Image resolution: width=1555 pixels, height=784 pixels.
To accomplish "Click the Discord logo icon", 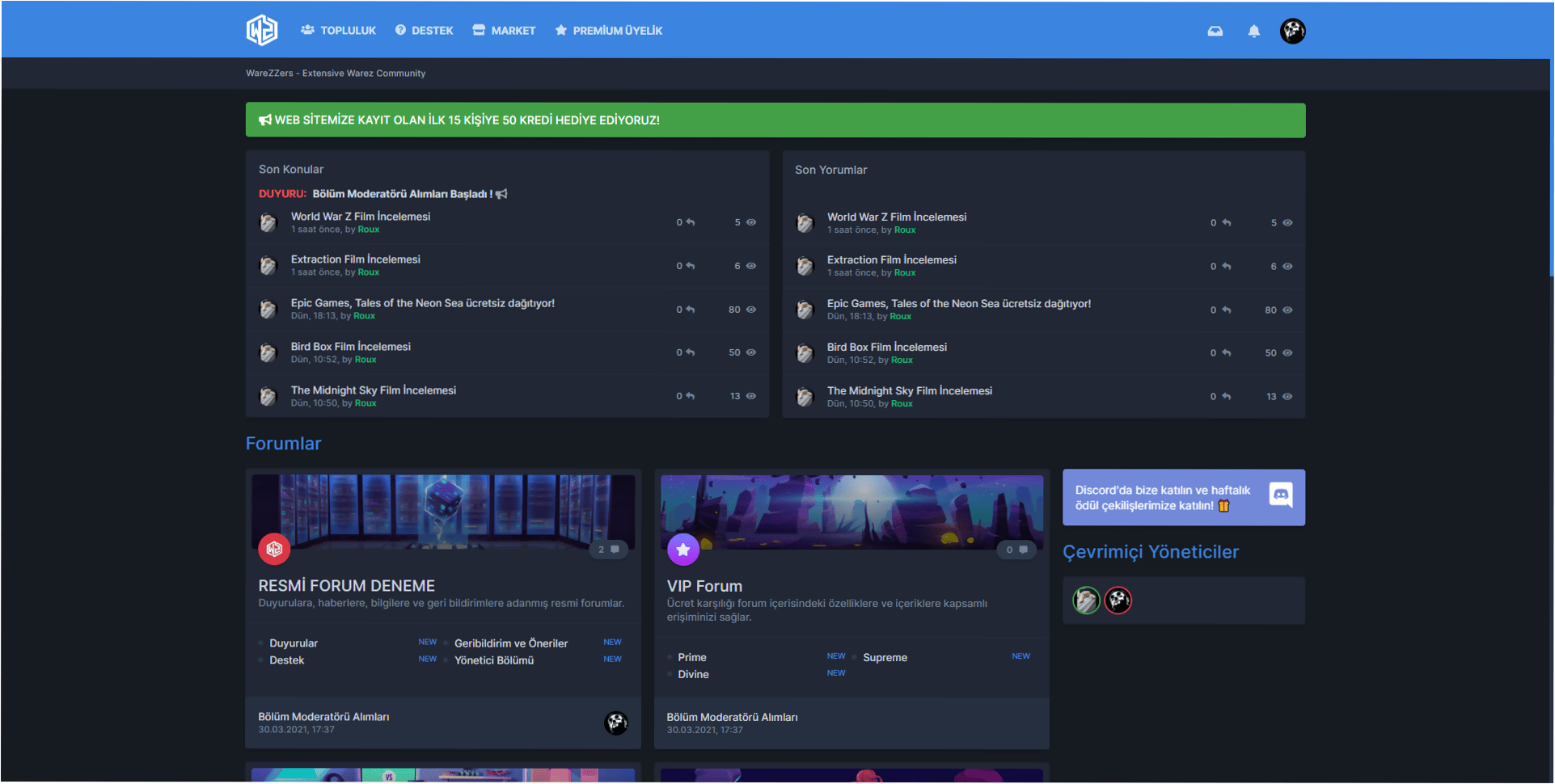I will (1281, 495).
